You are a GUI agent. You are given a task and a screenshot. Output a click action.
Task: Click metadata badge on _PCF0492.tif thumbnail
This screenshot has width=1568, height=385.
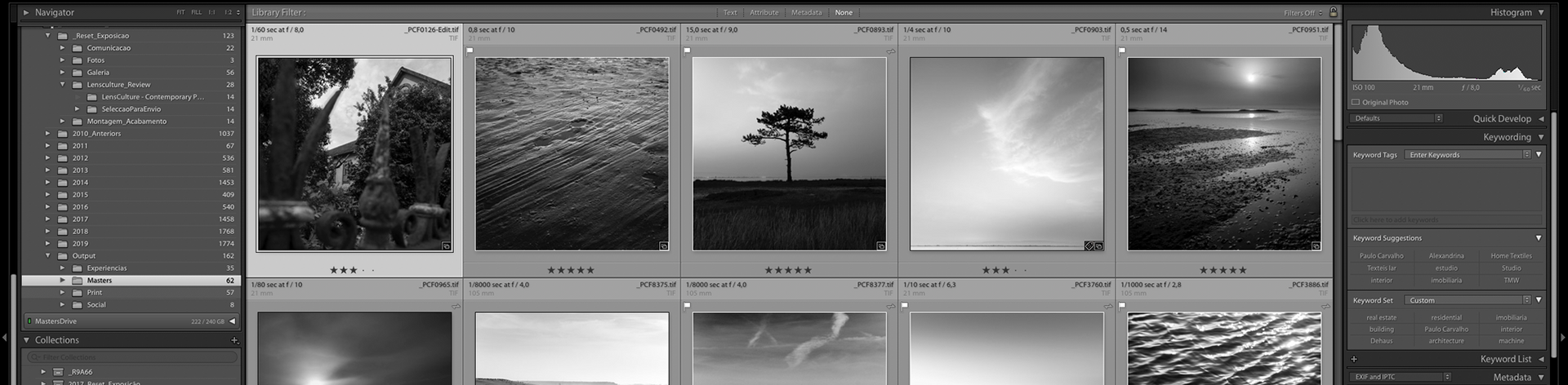coord(664,246)
